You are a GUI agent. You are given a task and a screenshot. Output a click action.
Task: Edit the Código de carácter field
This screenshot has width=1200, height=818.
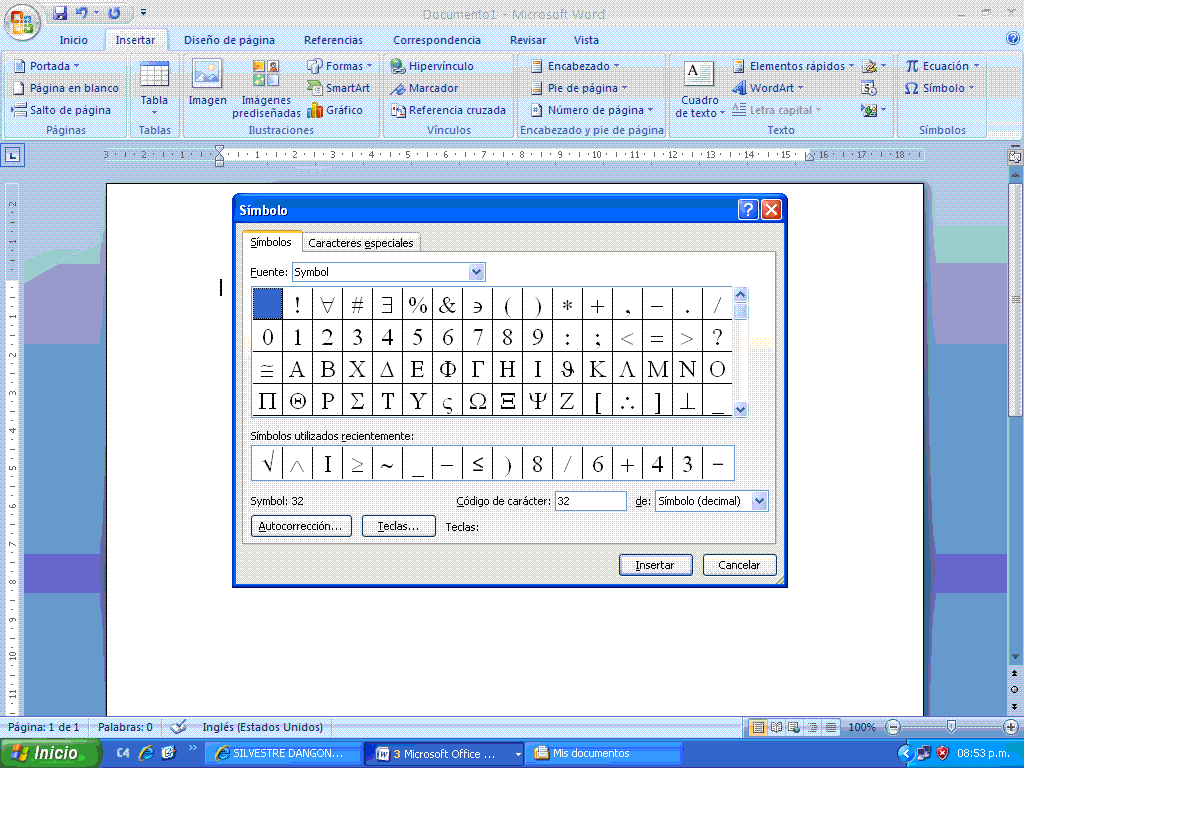tap(590, 501)
